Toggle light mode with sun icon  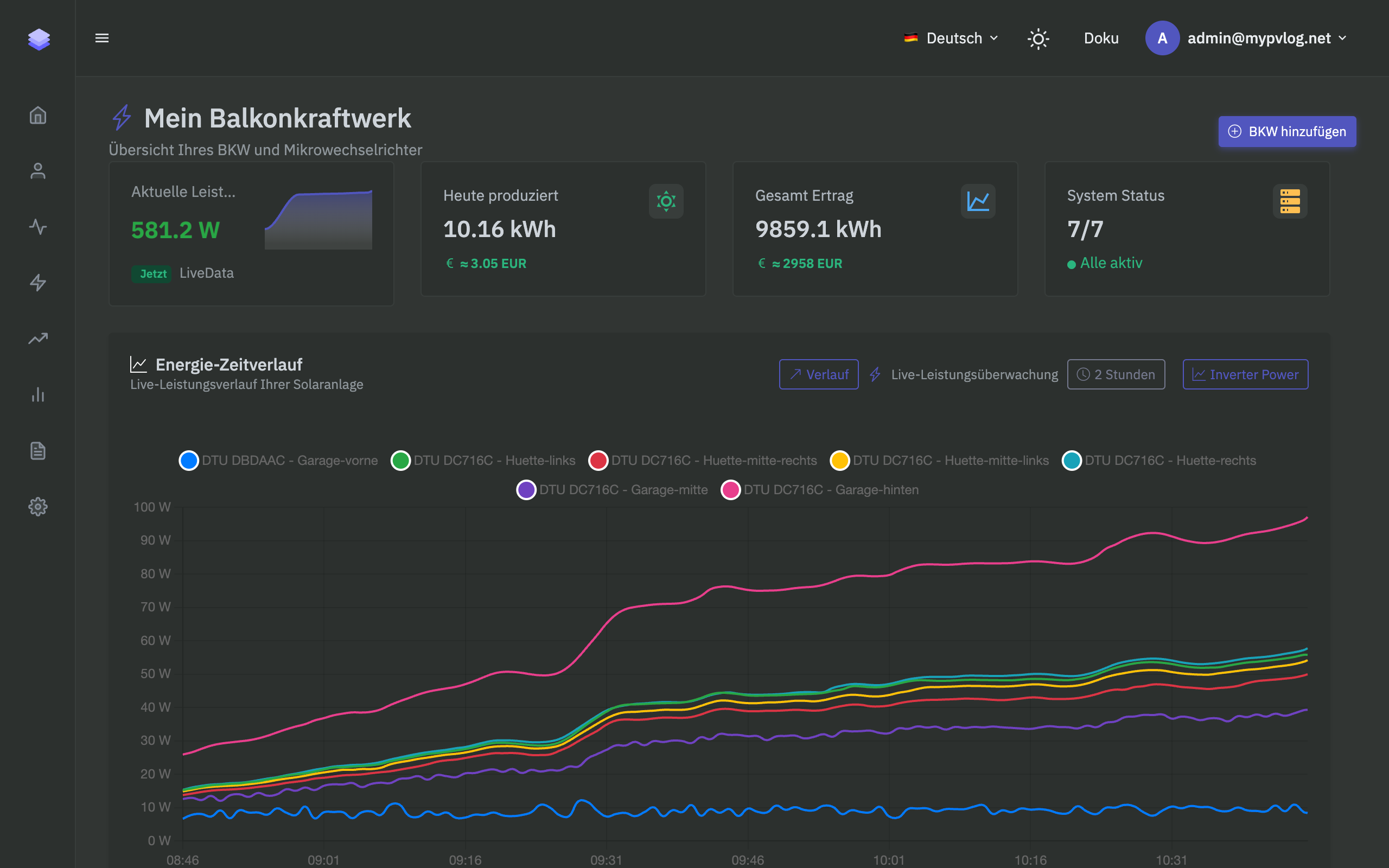click(x=1038, y=39)
